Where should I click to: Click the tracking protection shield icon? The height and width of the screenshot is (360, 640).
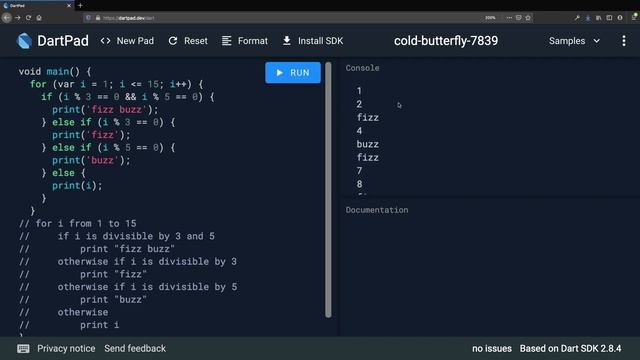coord(88,18)
